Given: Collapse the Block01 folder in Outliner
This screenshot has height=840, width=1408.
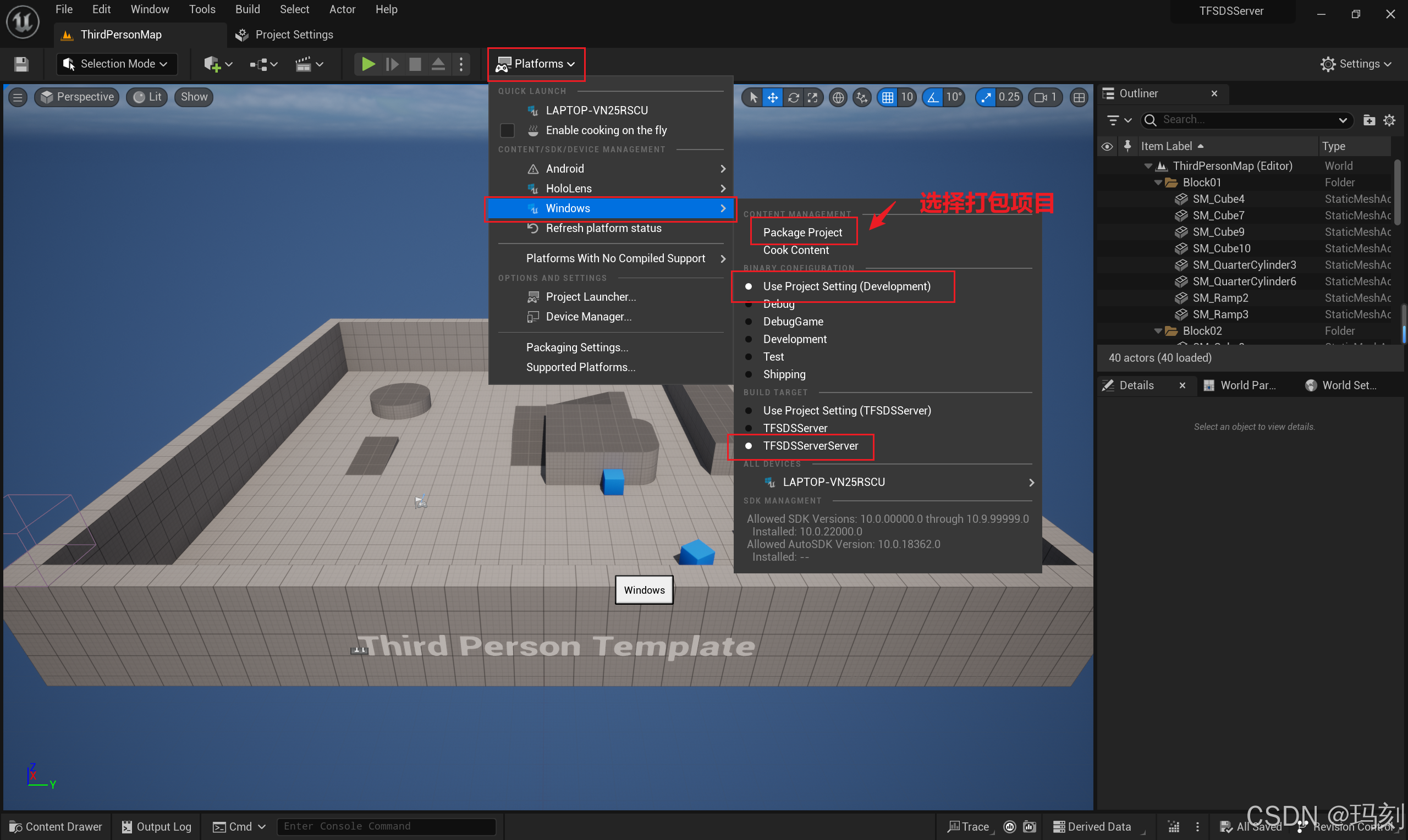Looking at the screenshot, I should [1158, 183].
